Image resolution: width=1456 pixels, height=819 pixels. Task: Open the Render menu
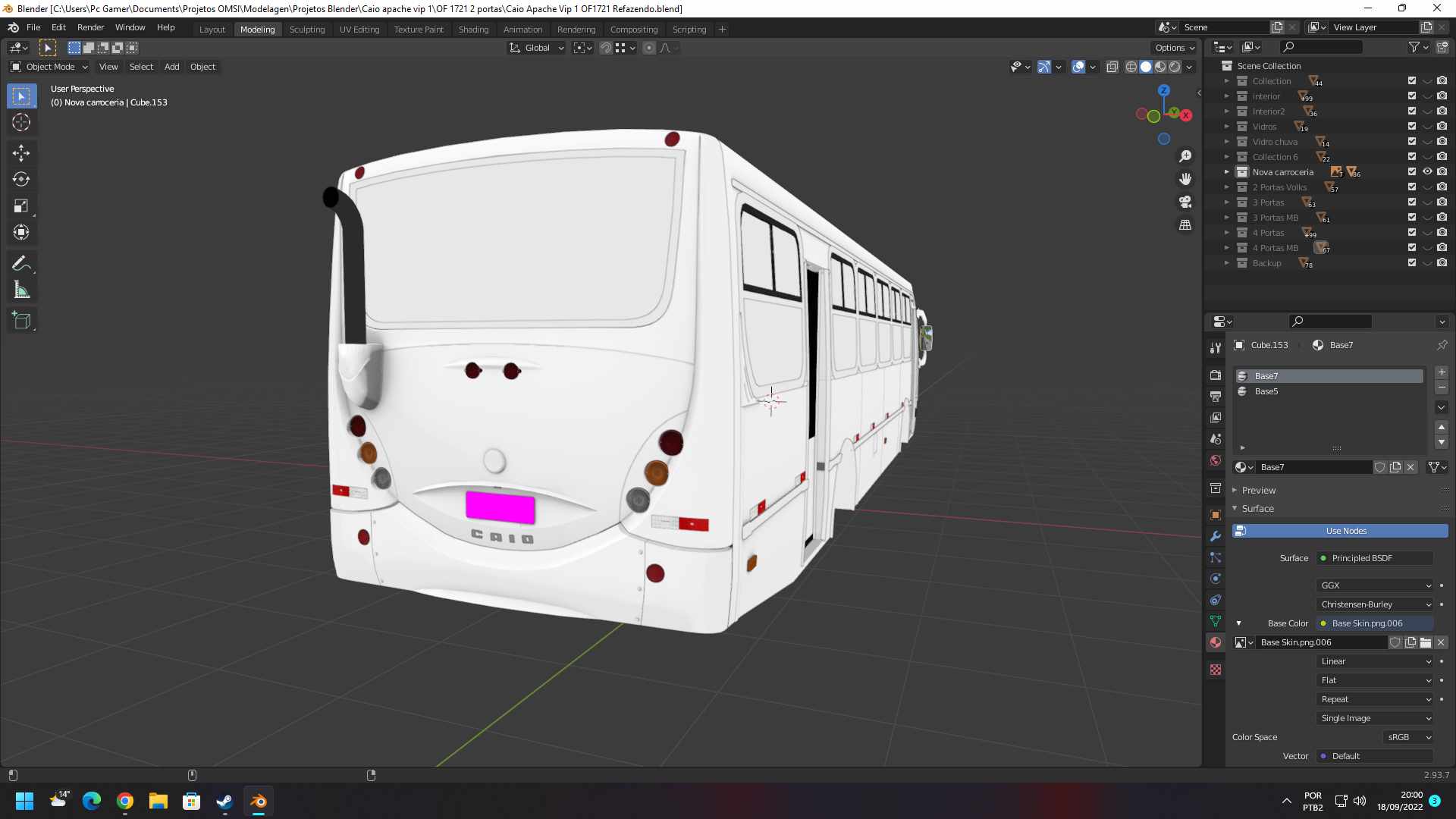tap(90, 27)
